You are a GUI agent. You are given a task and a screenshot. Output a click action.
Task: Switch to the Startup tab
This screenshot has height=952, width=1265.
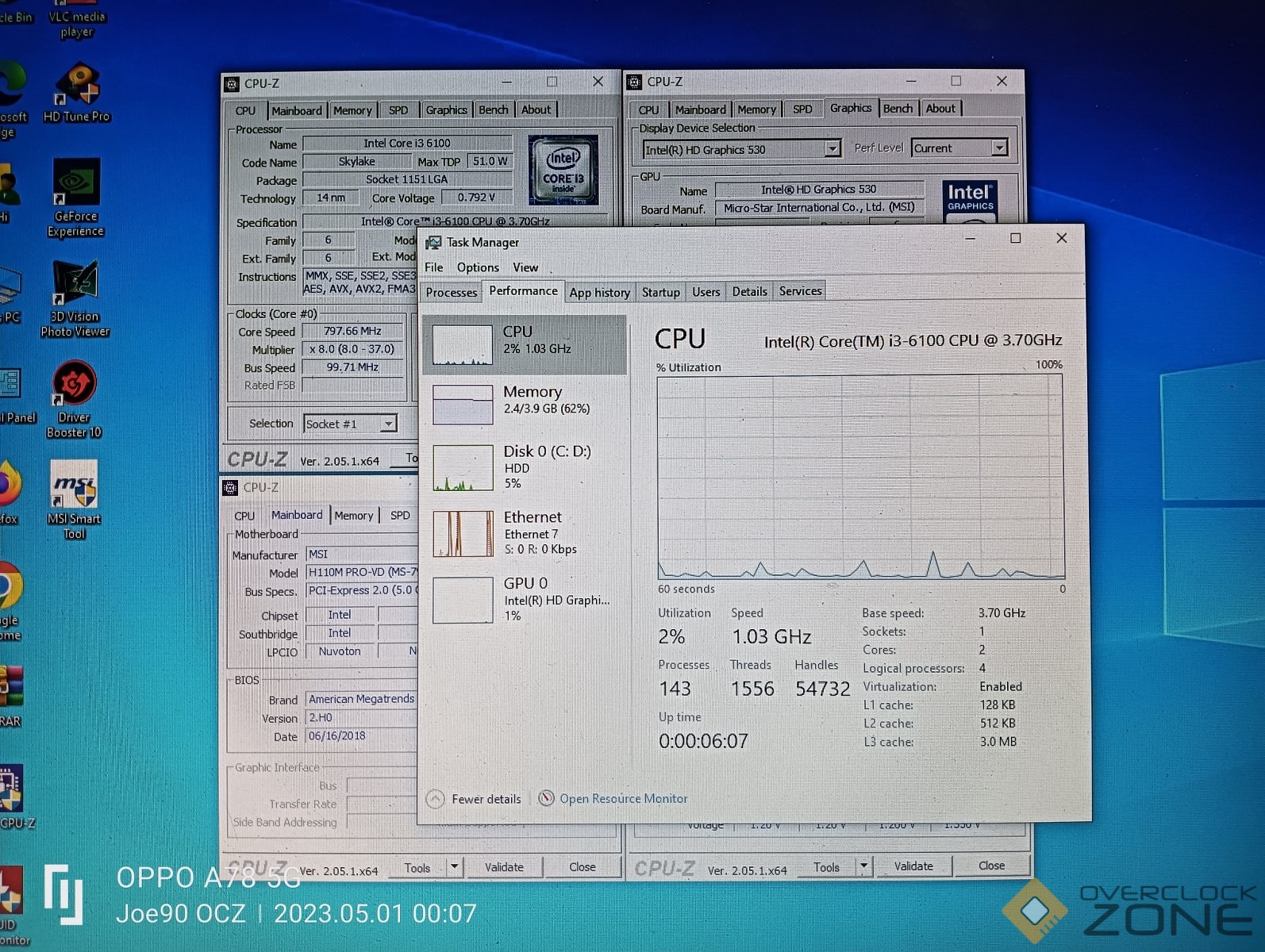pos(660,292)
